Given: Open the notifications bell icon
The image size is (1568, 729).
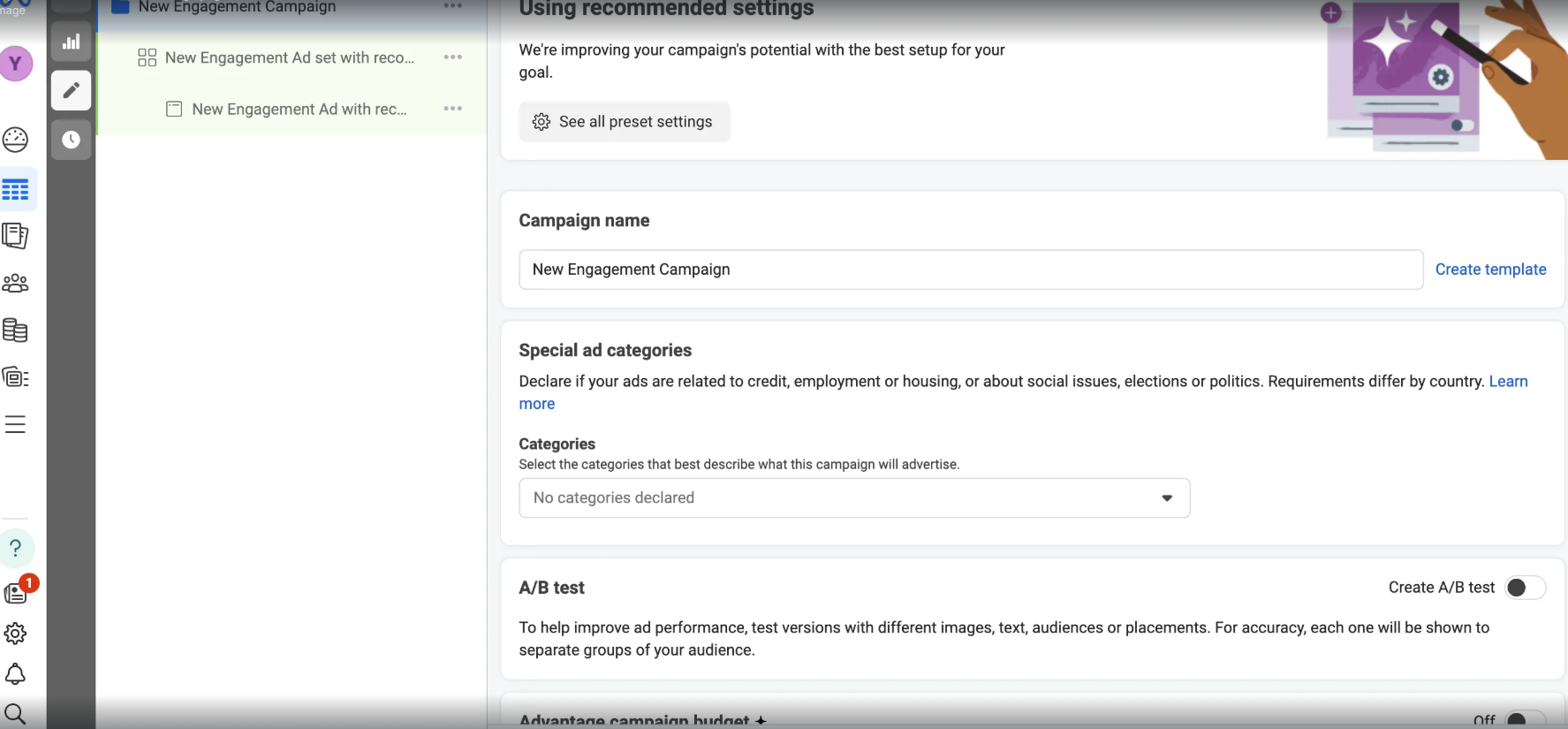Looking at the screenshot, I should click(x=16, y=674).
